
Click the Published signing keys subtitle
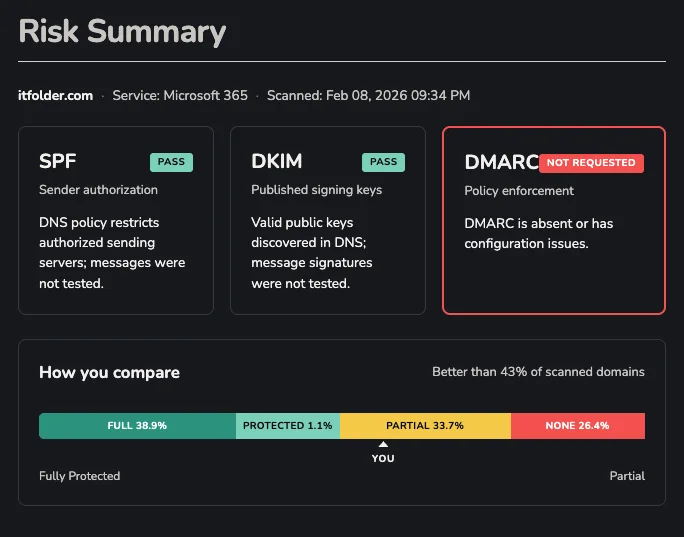click(x=316, y=190)
